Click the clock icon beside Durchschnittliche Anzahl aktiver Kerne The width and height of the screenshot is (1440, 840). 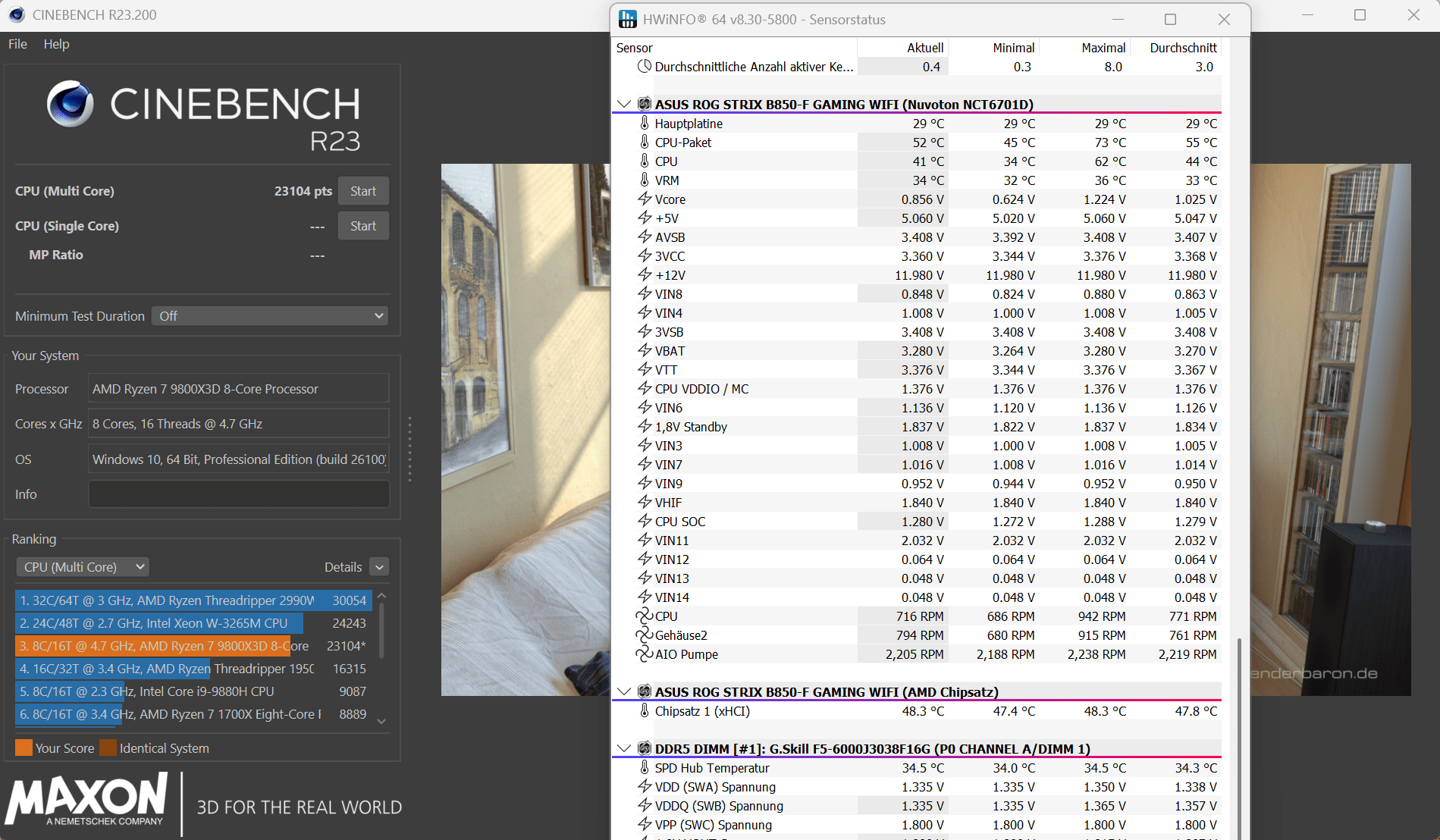pyautogui.click(x=645, y=66)
